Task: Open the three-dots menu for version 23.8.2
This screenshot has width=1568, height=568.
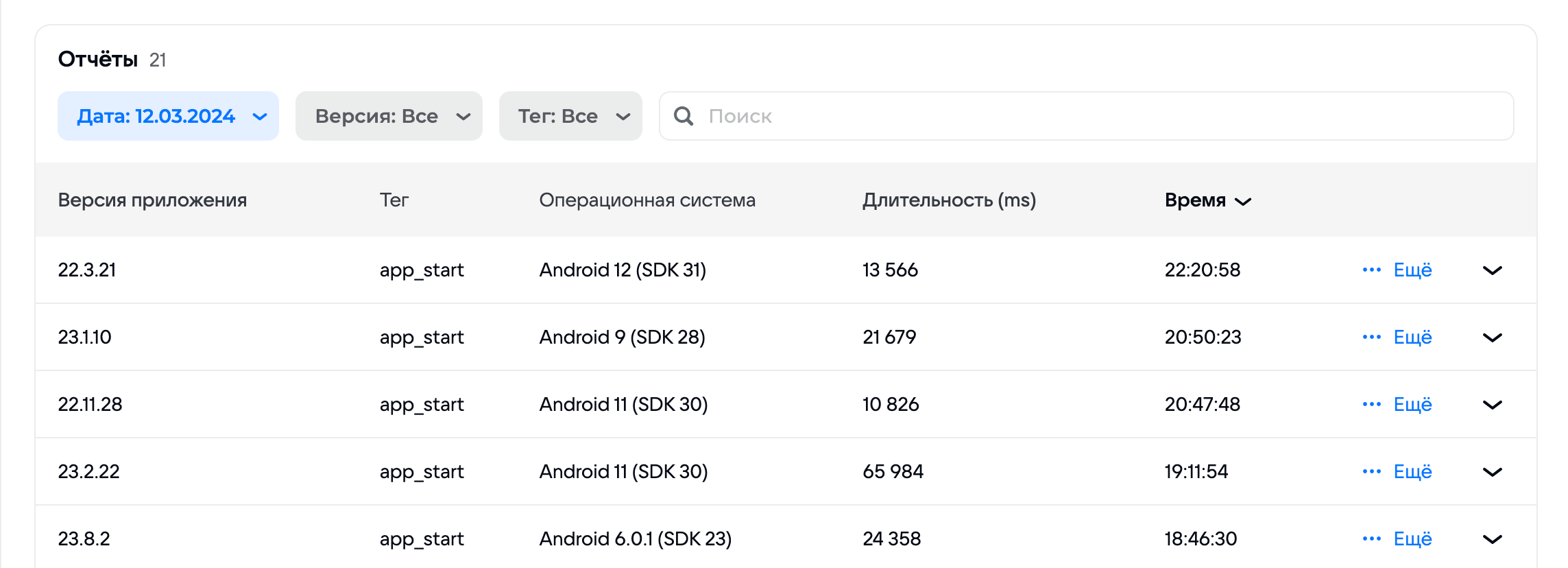Action: (x=1371, y=539)
